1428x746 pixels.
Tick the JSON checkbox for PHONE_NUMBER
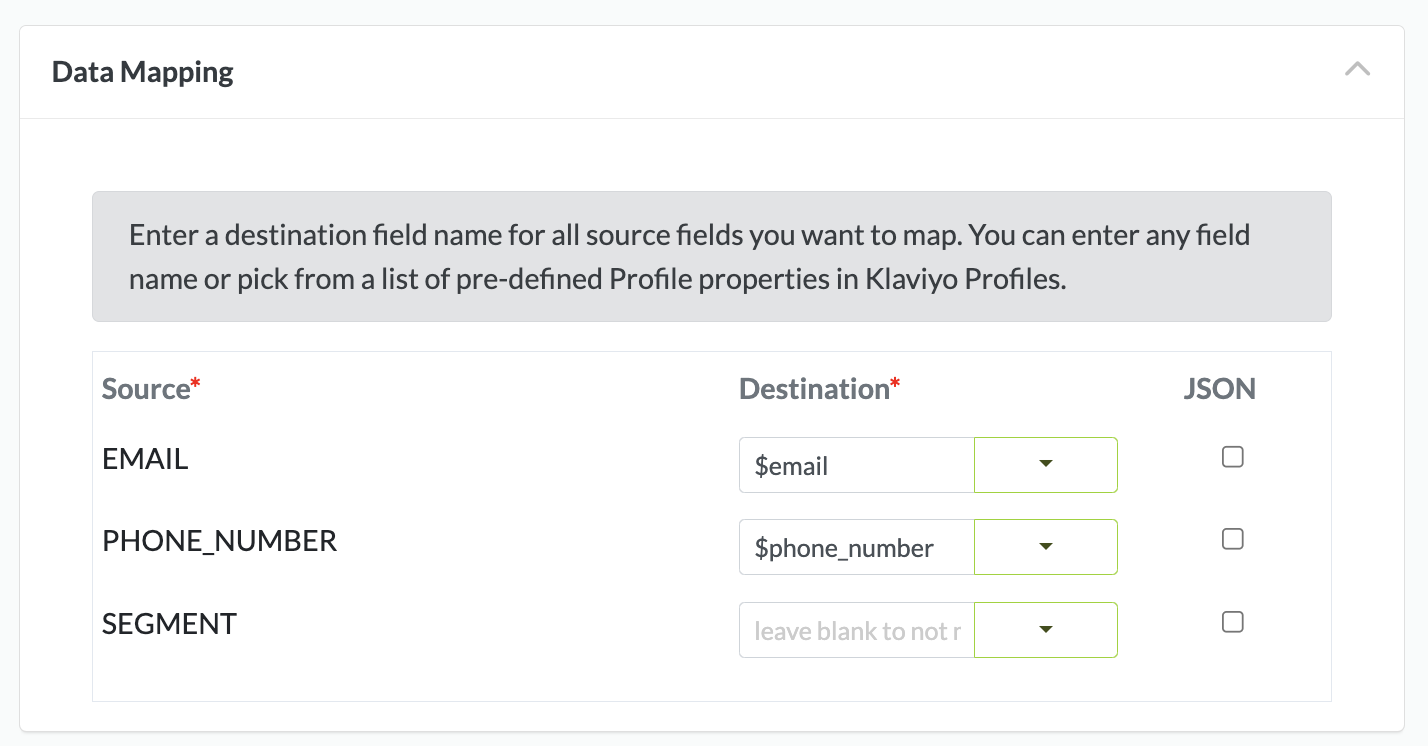(1233, 540)
